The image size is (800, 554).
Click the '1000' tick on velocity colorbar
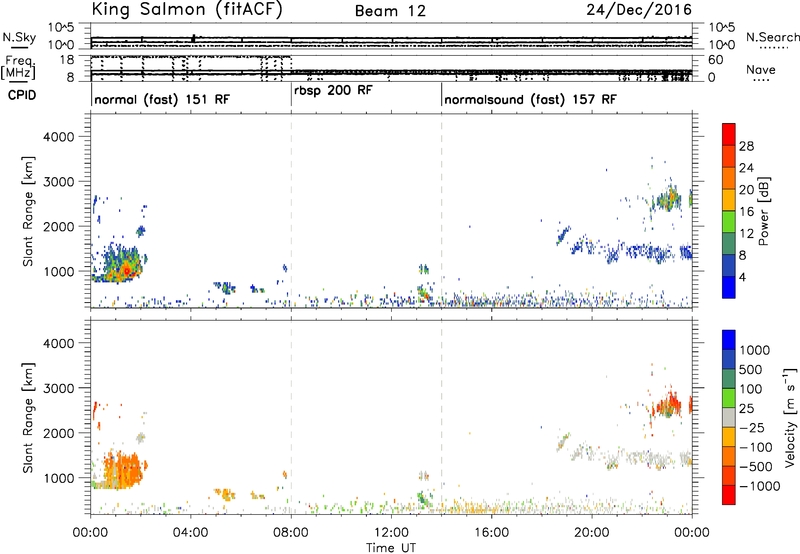755,350
